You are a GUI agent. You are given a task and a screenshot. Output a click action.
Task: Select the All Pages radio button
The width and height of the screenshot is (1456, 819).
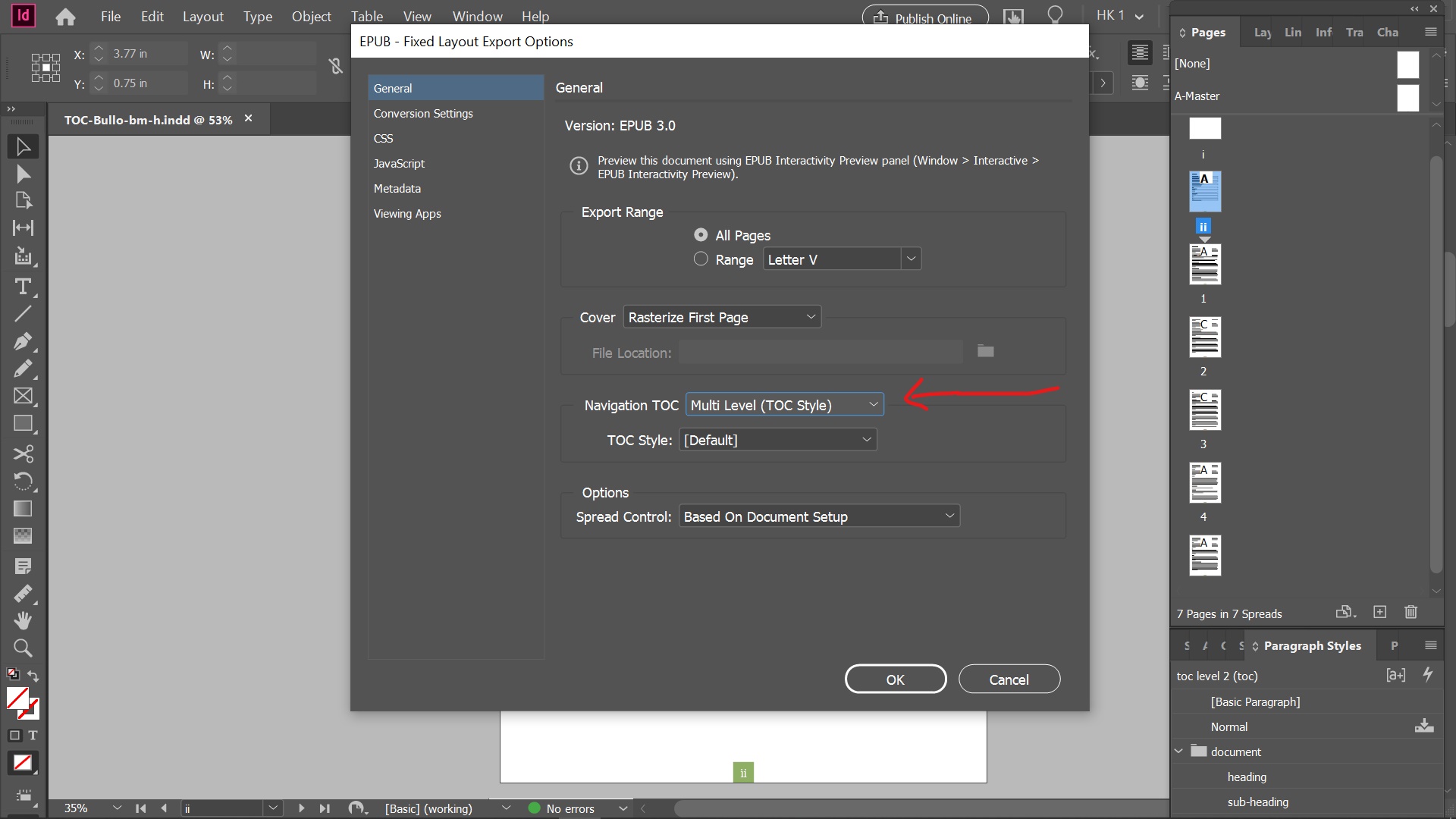click(701, 235)
